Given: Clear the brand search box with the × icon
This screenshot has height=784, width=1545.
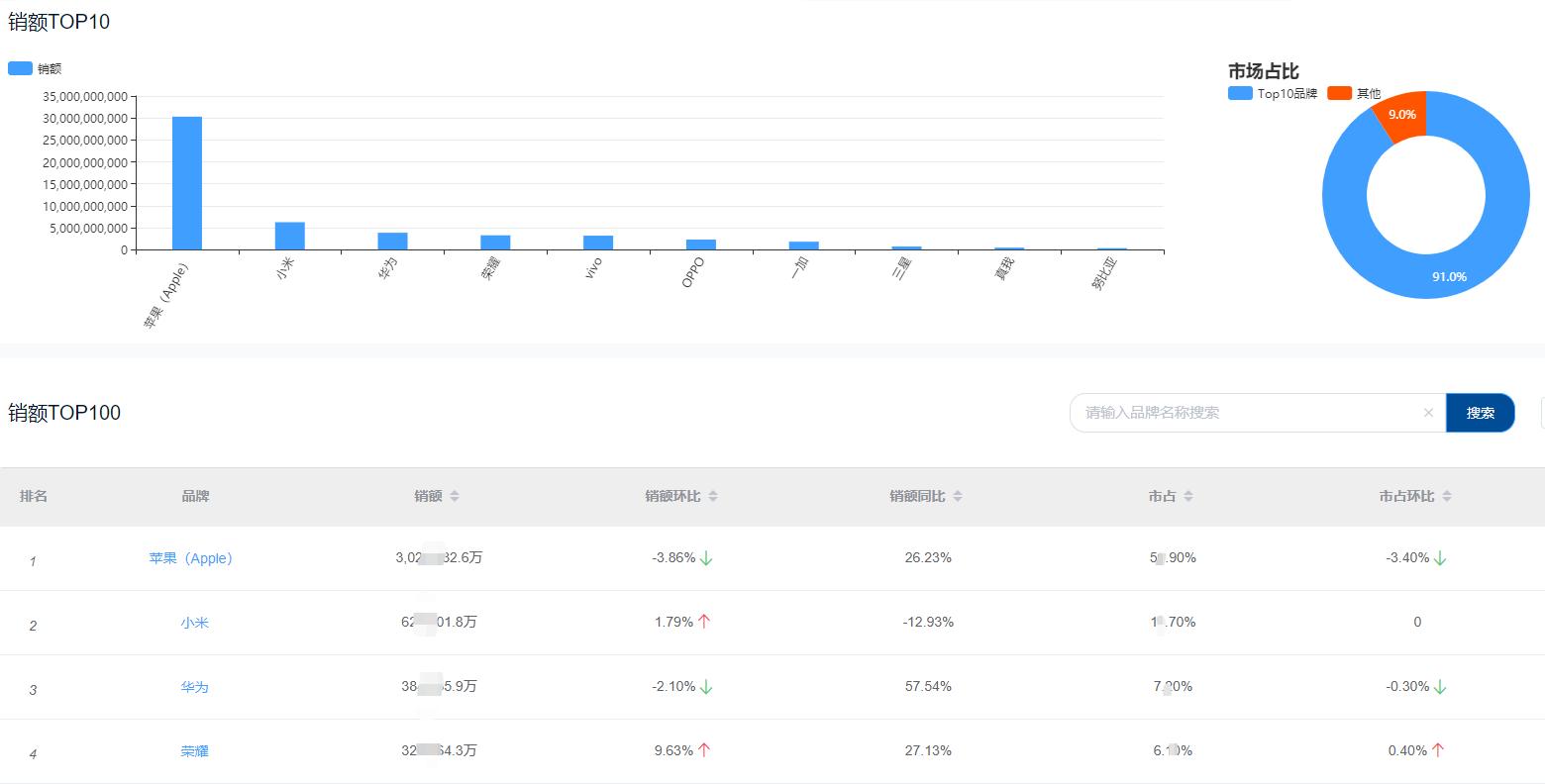Looking at the screenshot, I should [1428, 413].
